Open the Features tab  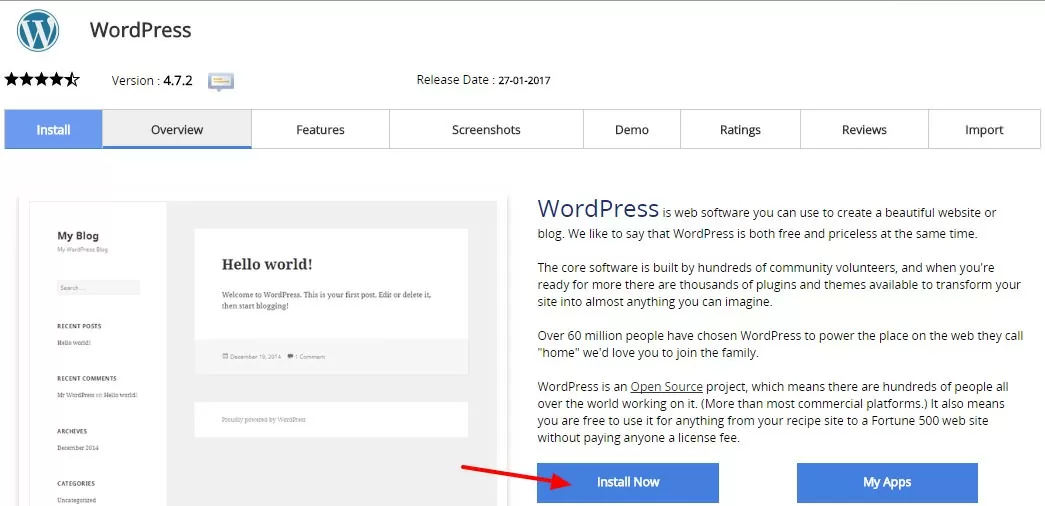[x=321, y=129]
